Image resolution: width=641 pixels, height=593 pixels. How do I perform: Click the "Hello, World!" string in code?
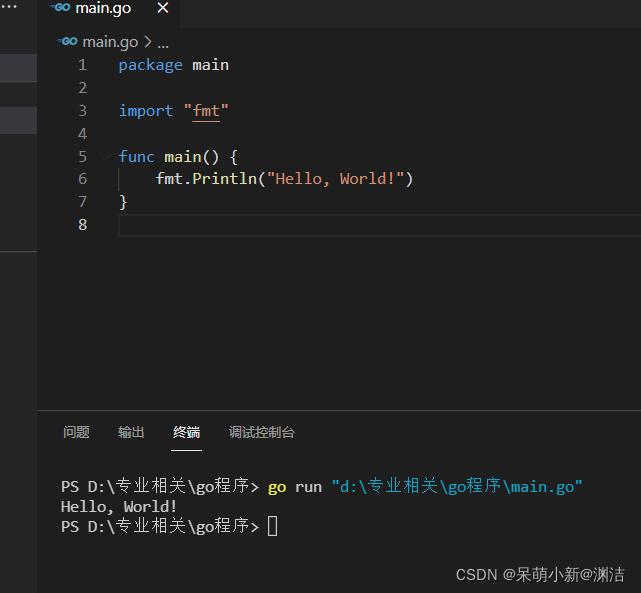click(340, 179)
